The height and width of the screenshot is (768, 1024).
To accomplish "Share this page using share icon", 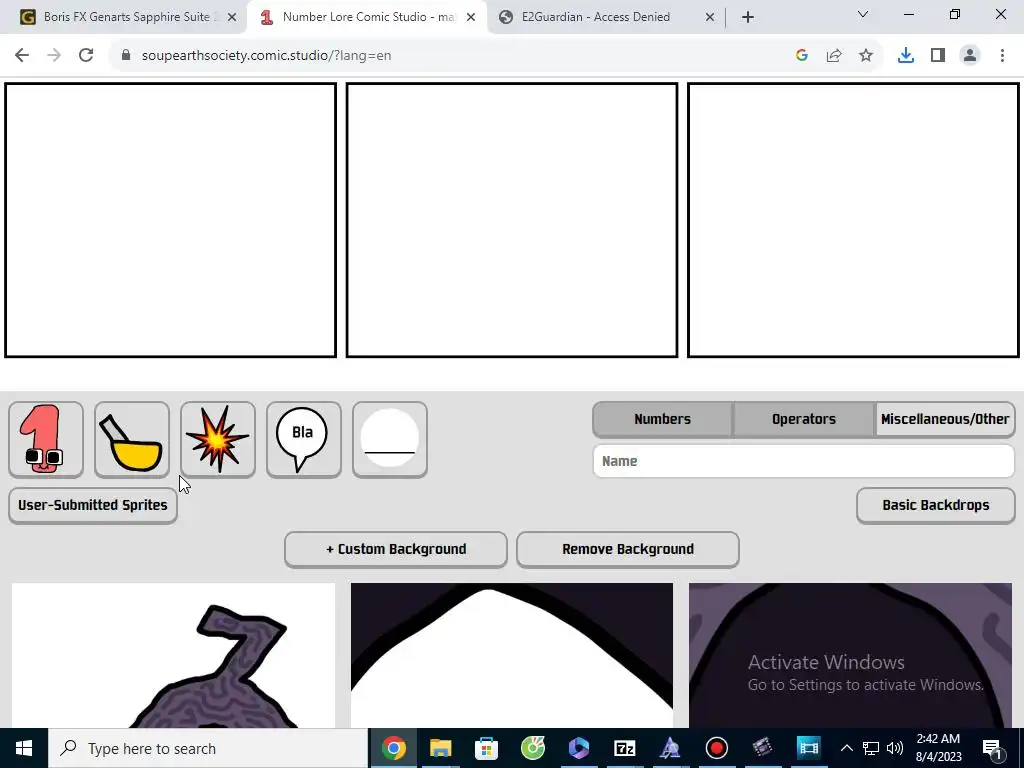I will click(834, 56).
